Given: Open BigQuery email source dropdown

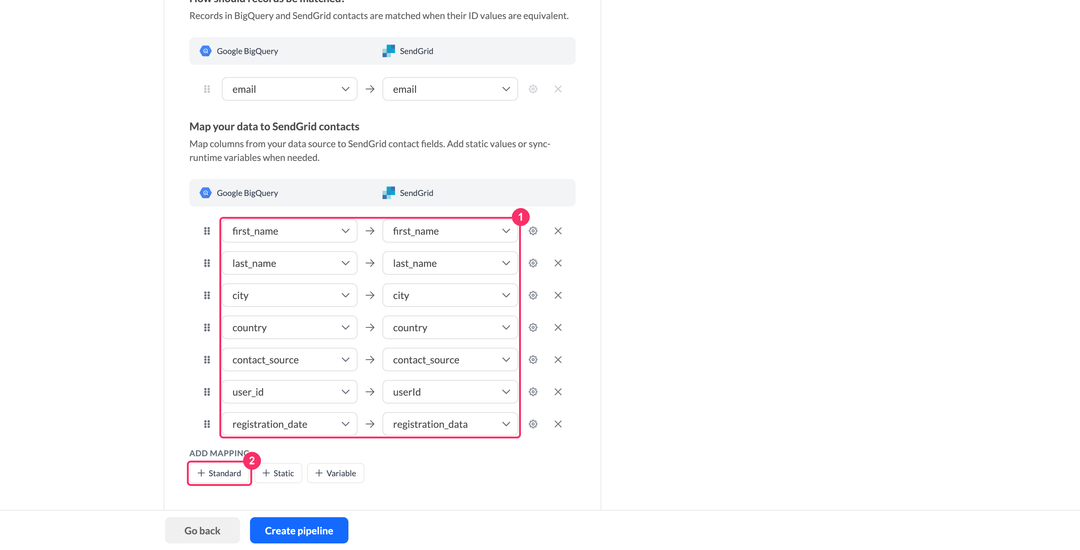Looking at the screenshot, I should click(289, 89).
